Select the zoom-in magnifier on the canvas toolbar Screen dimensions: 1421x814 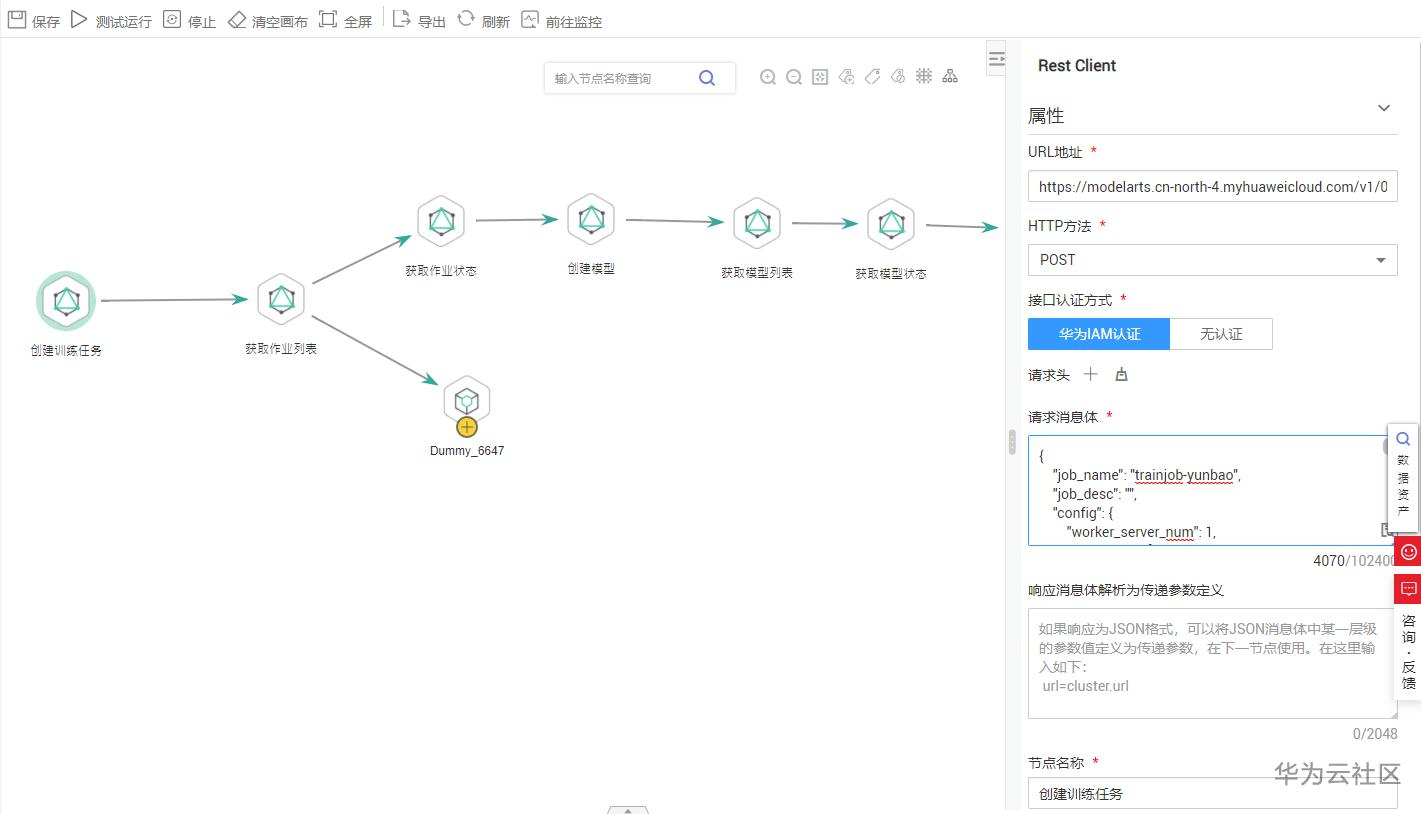(x=768, y=77)
